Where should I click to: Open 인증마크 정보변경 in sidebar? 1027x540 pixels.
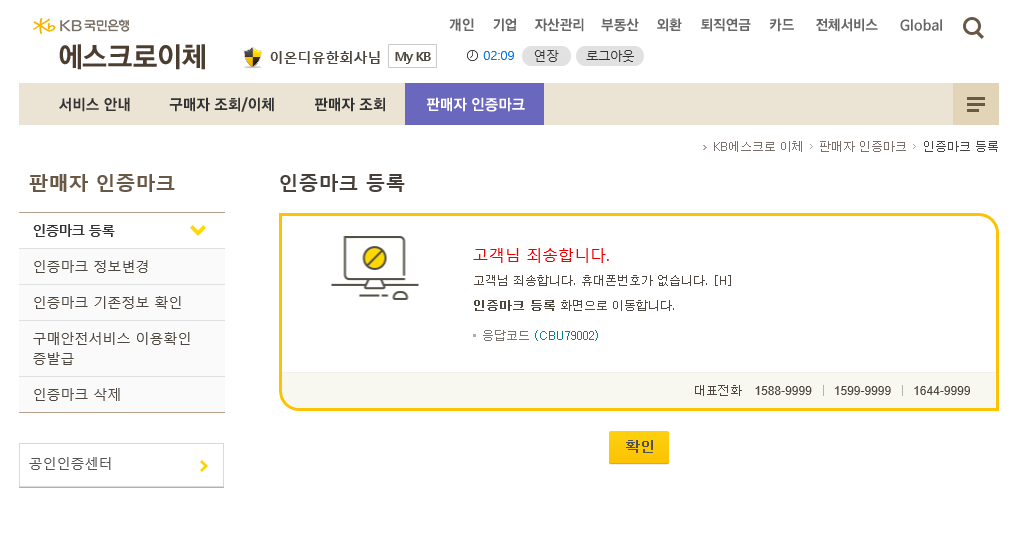tap(122, 267)
